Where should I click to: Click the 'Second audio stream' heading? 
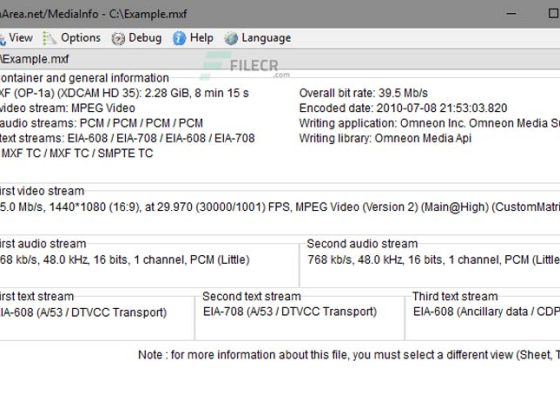coord(362,244)
